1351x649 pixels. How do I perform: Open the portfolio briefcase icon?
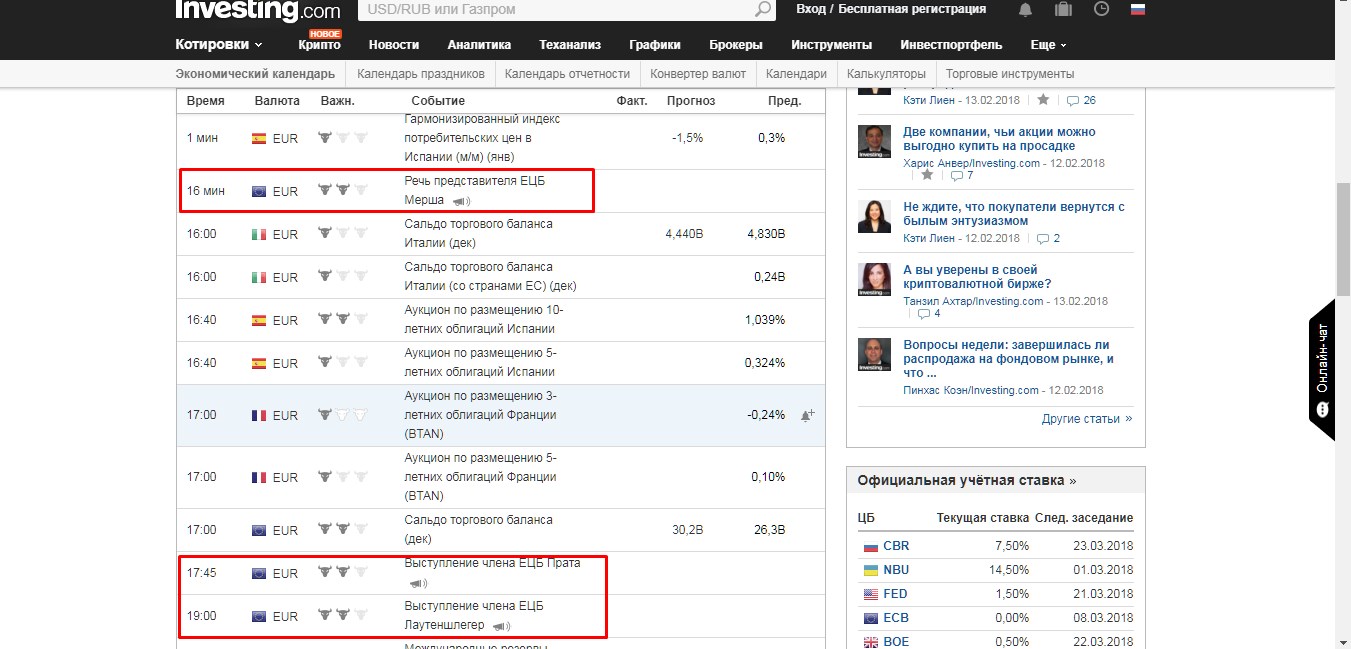1063,9
